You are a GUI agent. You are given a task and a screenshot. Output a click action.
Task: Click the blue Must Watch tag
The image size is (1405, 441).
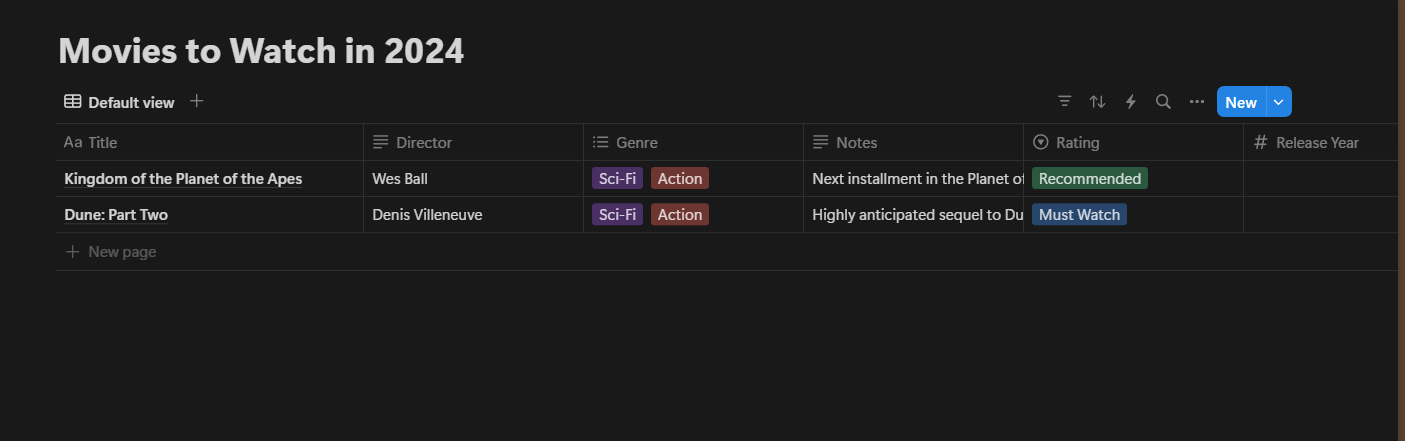coord(1079,215)
